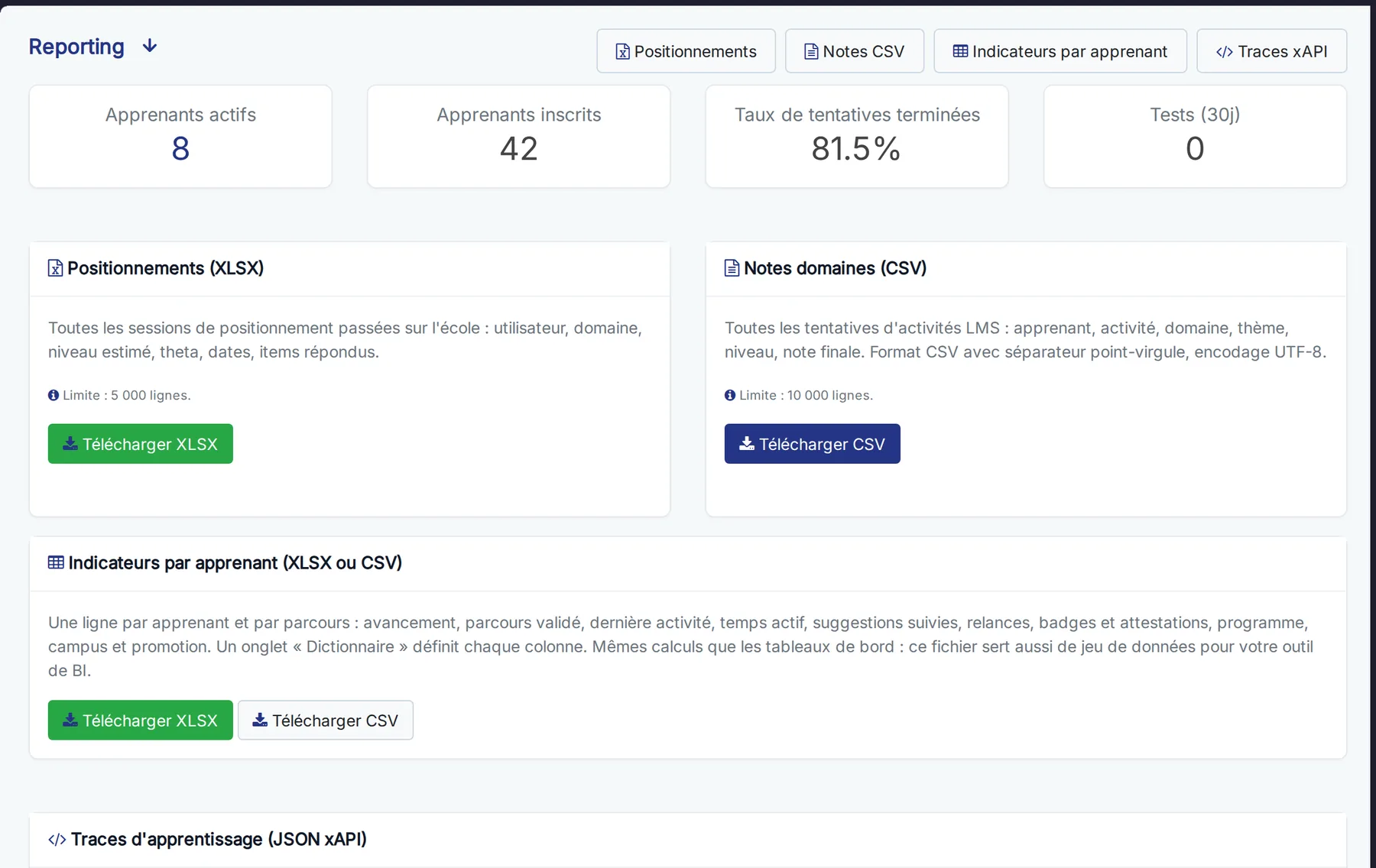Go to Indicateurs par apprenant shortcut
Image resolution: width=1376 pixels, height=868 pixels.
[1060, 51]
